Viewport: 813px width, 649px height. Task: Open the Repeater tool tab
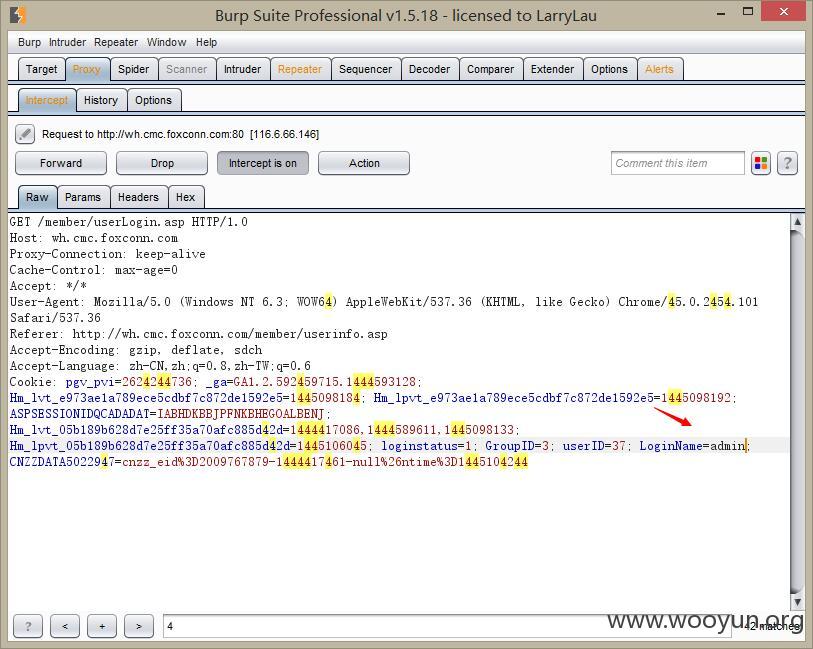pyautogui.click(x=300, y=69)
